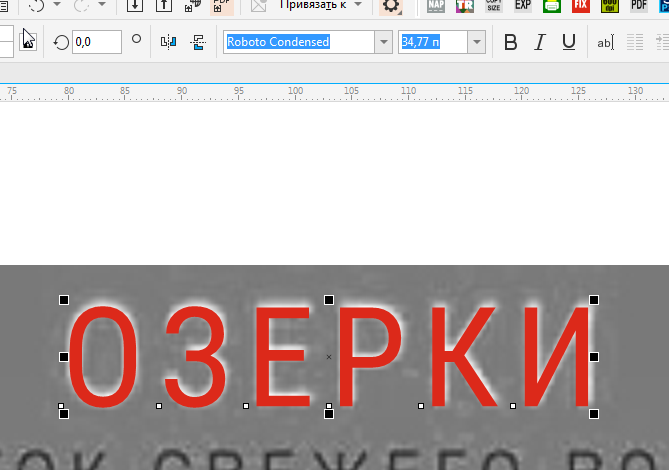Image resolution: width=669 pixels, height=470 pixels.
Task: Click the character node below letter И
Action: [x=513, y=406]
